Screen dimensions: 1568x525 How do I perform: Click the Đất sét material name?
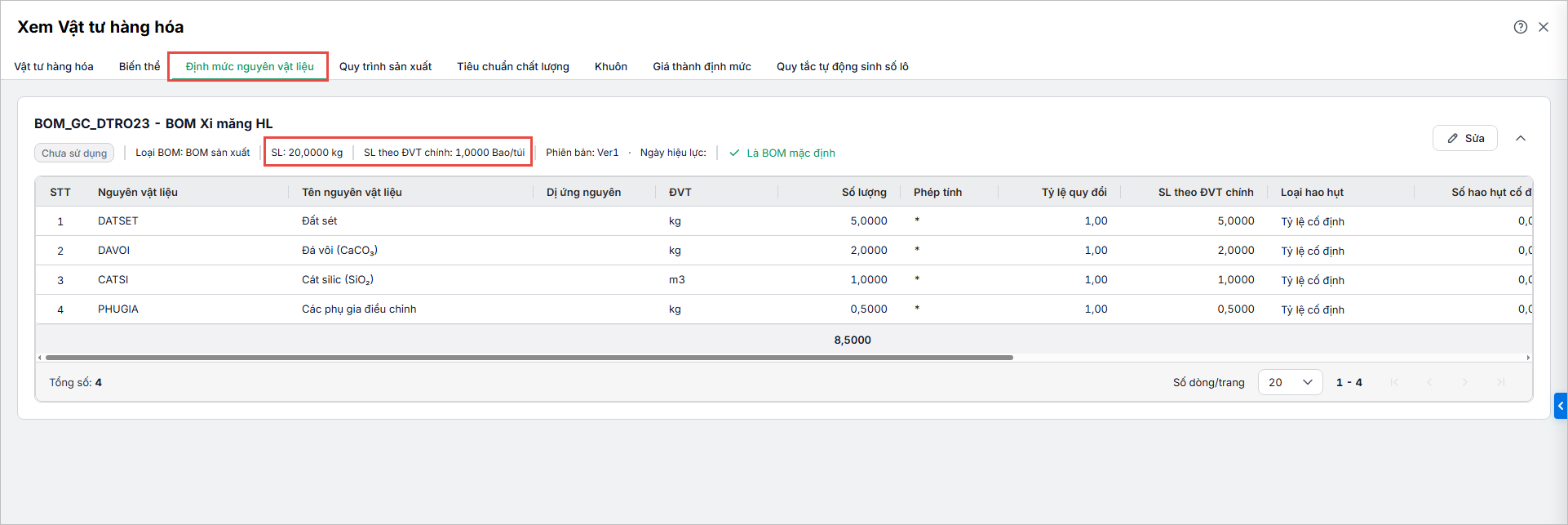pyautogui.click(x=319, y=221)
